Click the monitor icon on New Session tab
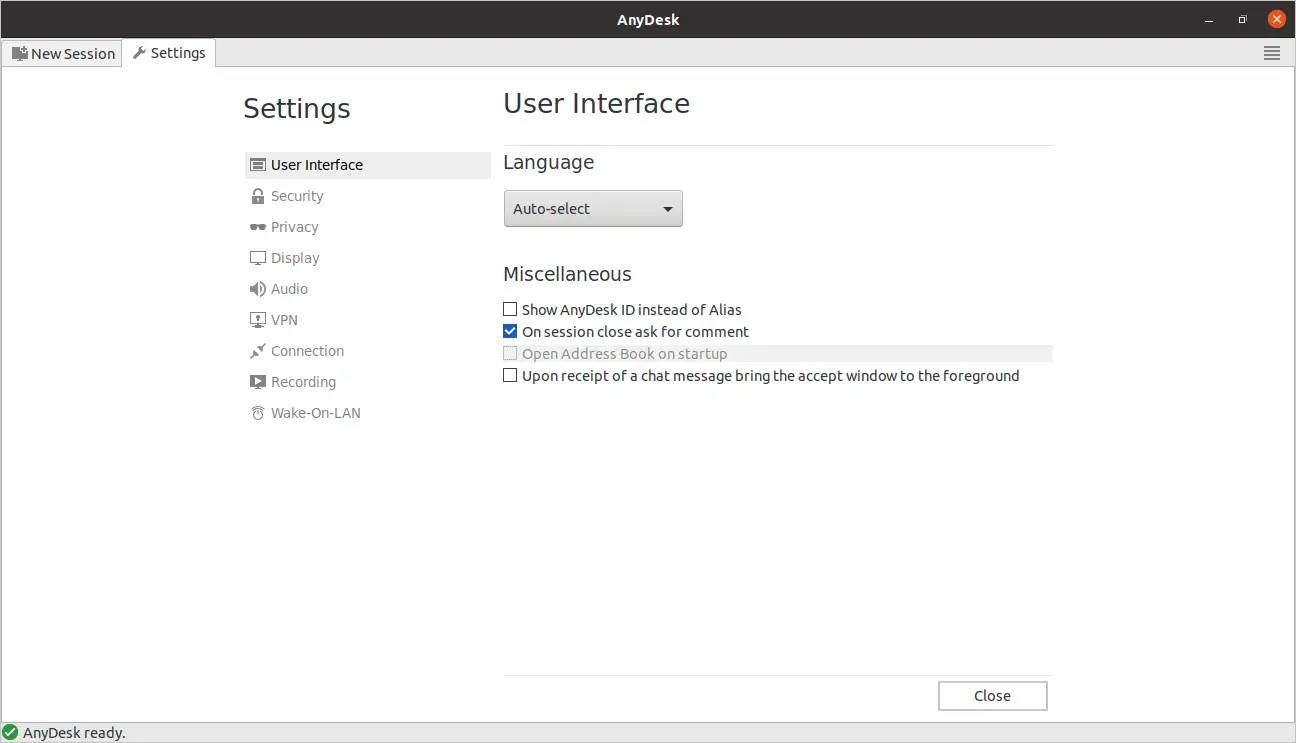1296x743 pixels. click(19, 53)
